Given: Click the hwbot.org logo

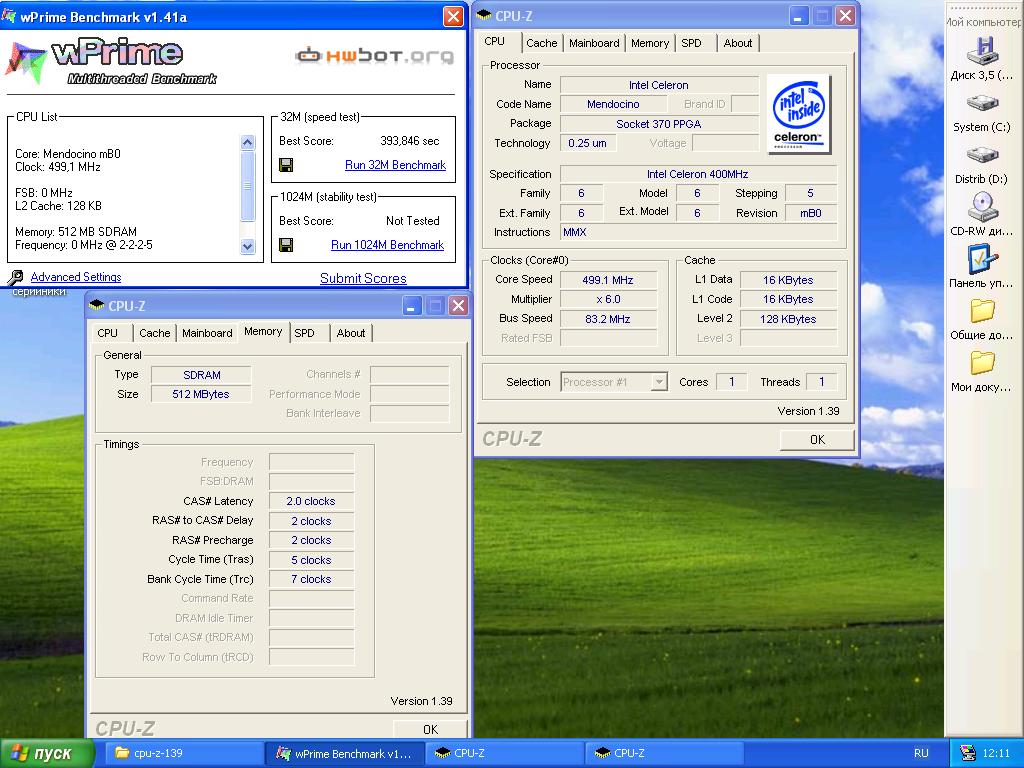Looking at the screenshot, I should (x=374, y=56).
